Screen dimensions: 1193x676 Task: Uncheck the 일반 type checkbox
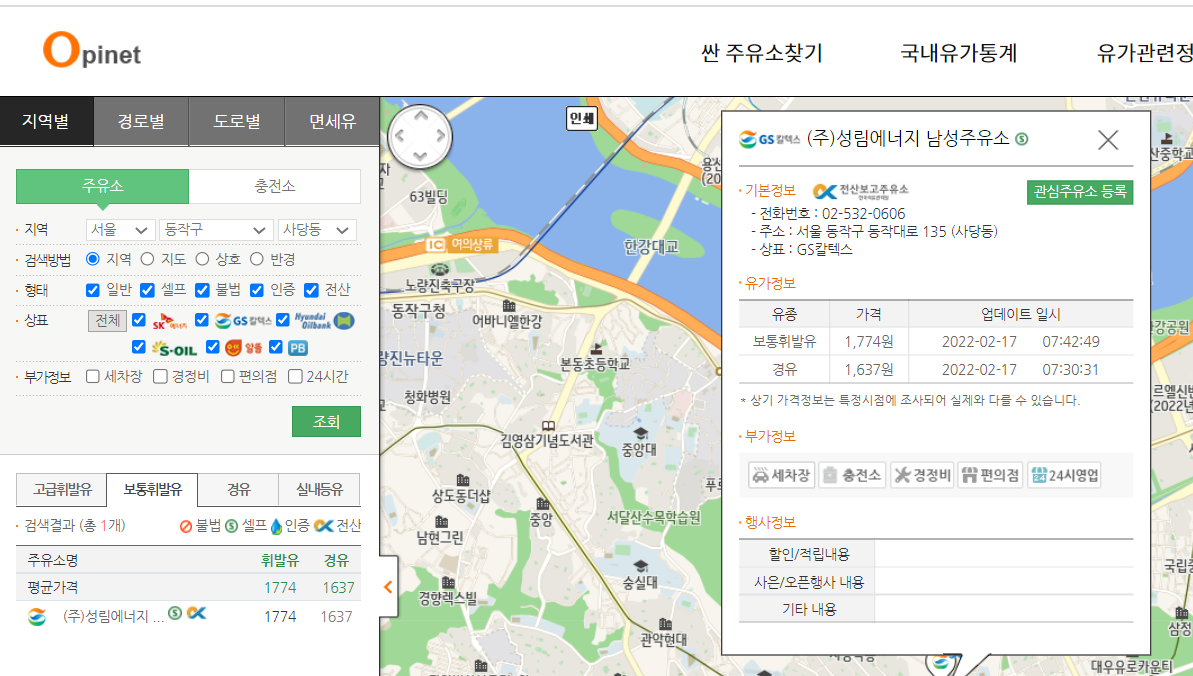(x=93, y=290)
